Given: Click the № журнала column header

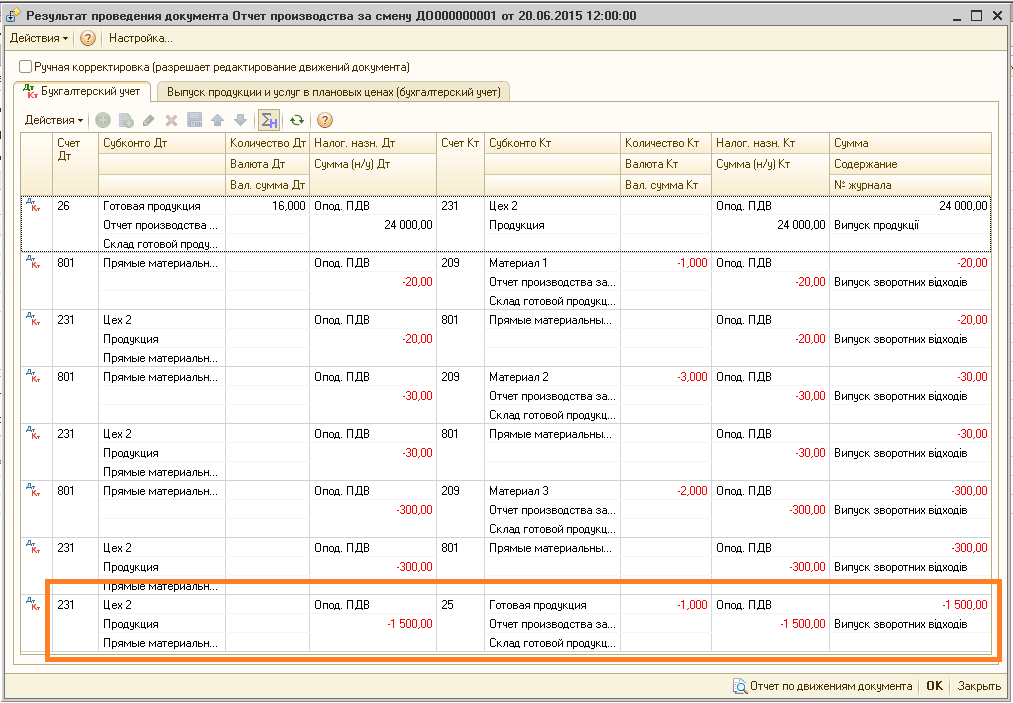Looking at the screenshot, I should pyautogui.click(x=910, y=185).
